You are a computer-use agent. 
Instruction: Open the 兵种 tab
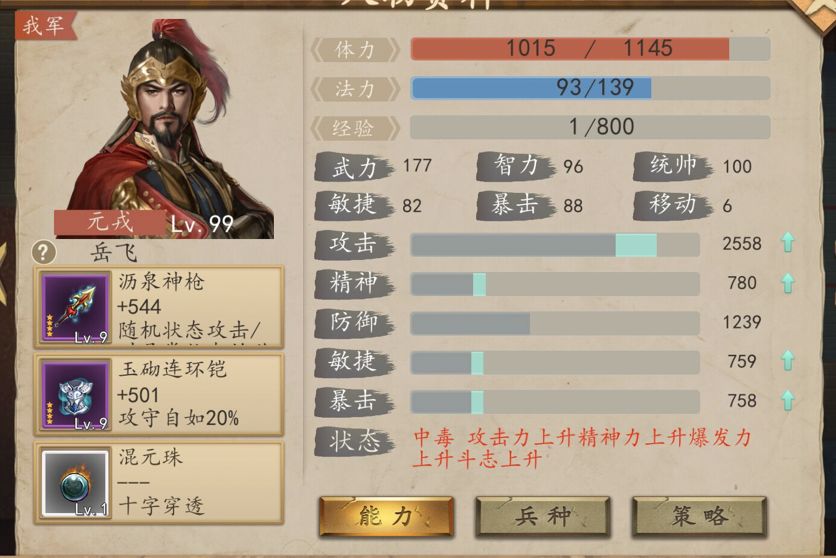[x=542, y=517]
